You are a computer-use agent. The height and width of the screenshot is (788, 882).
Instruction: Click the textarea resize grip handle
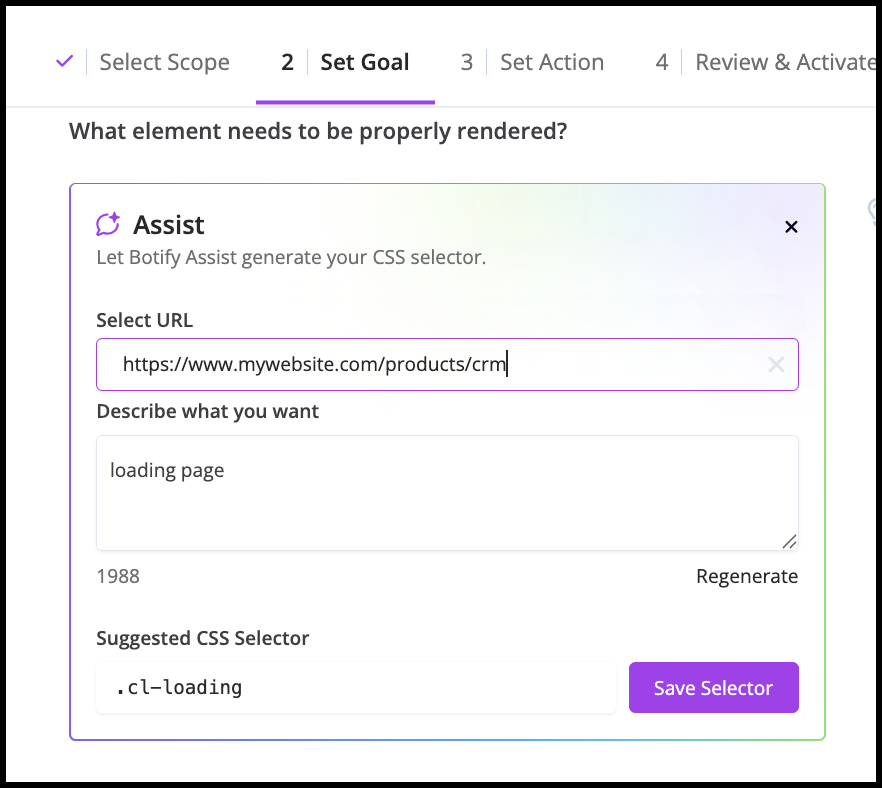point(790,541)
